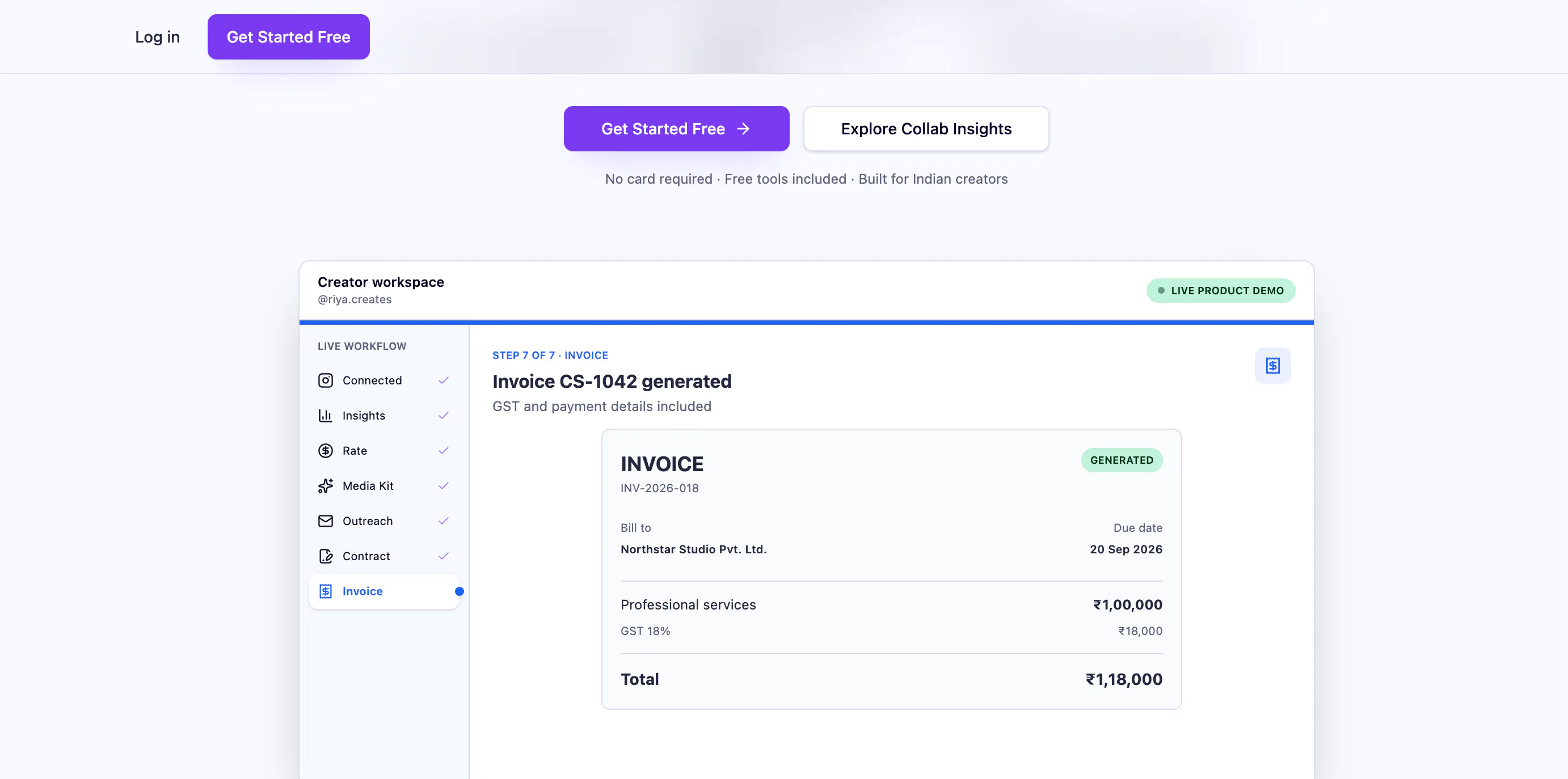This screenshot has height=779, width=1568.
Task: Click the checkmark next to Outreach
Action: pos(444,521)
